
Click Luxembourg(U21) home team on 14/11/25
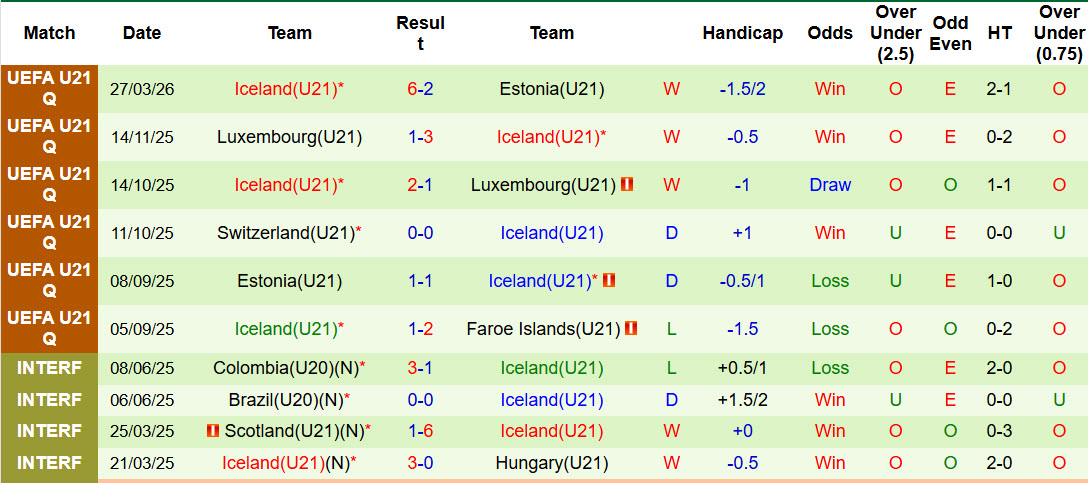click(x=289, y=137)
